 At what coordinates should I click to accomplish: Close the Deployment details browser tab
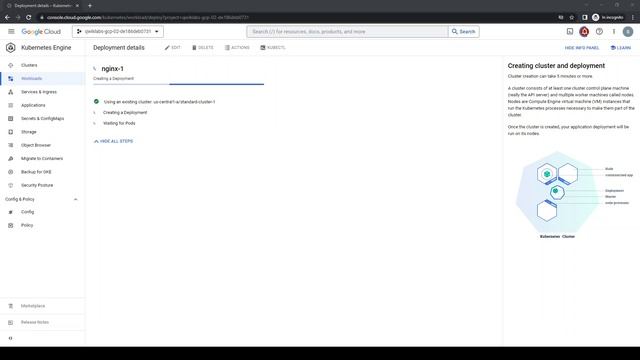pos(77,6)
